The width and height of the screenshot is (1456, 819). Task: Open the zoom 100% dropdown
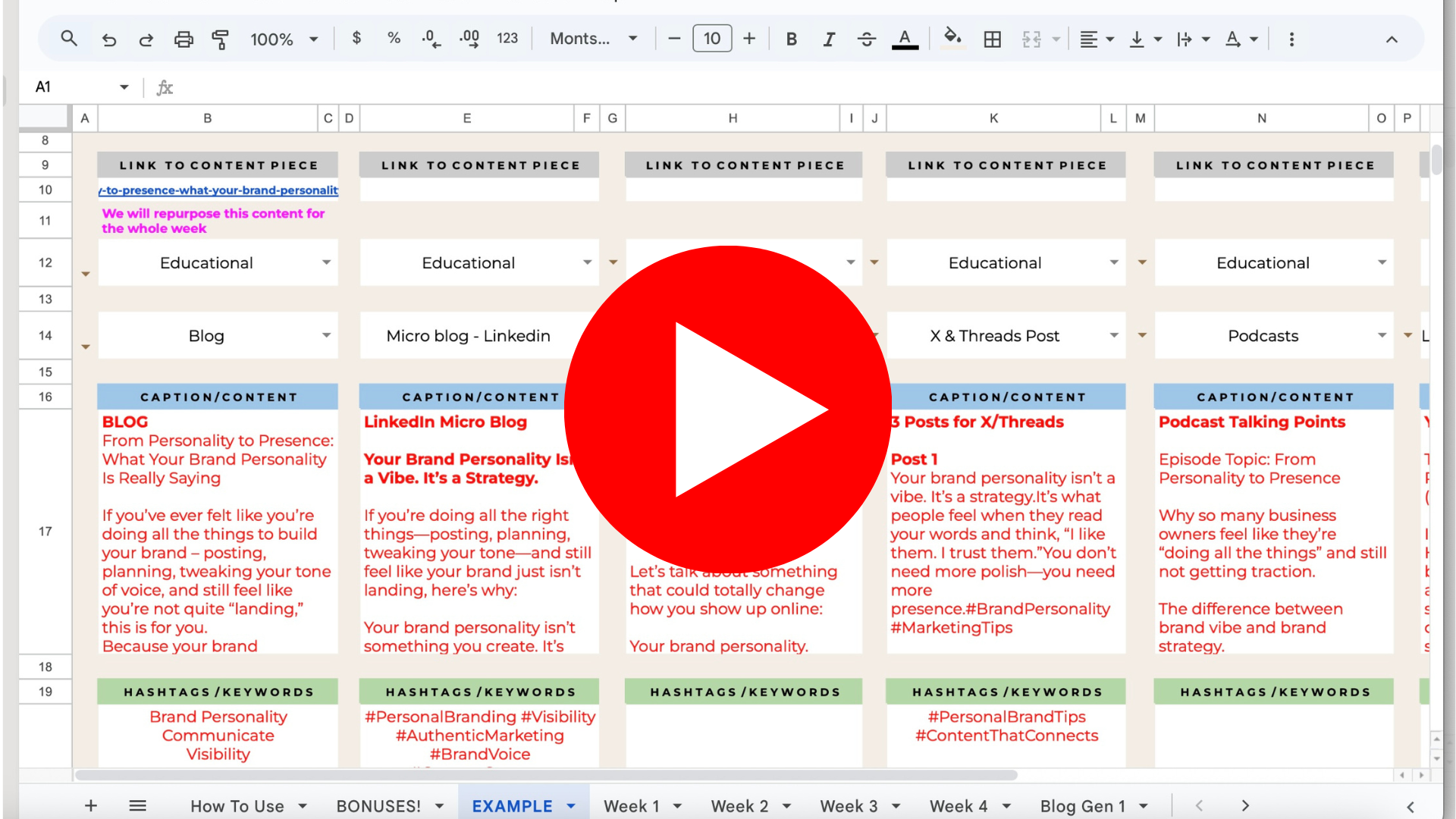[284, 39]
